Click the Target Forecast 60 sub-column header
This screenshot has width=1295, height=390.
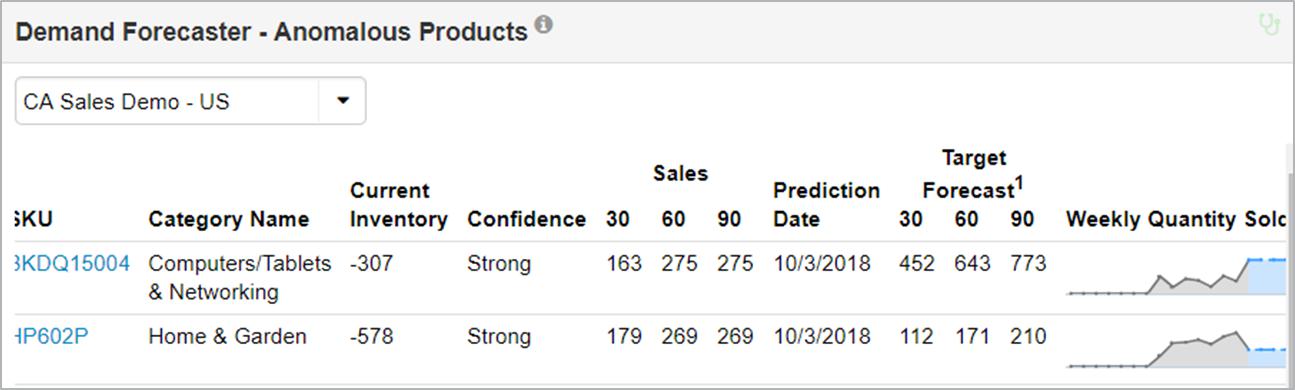click(966, 219)
